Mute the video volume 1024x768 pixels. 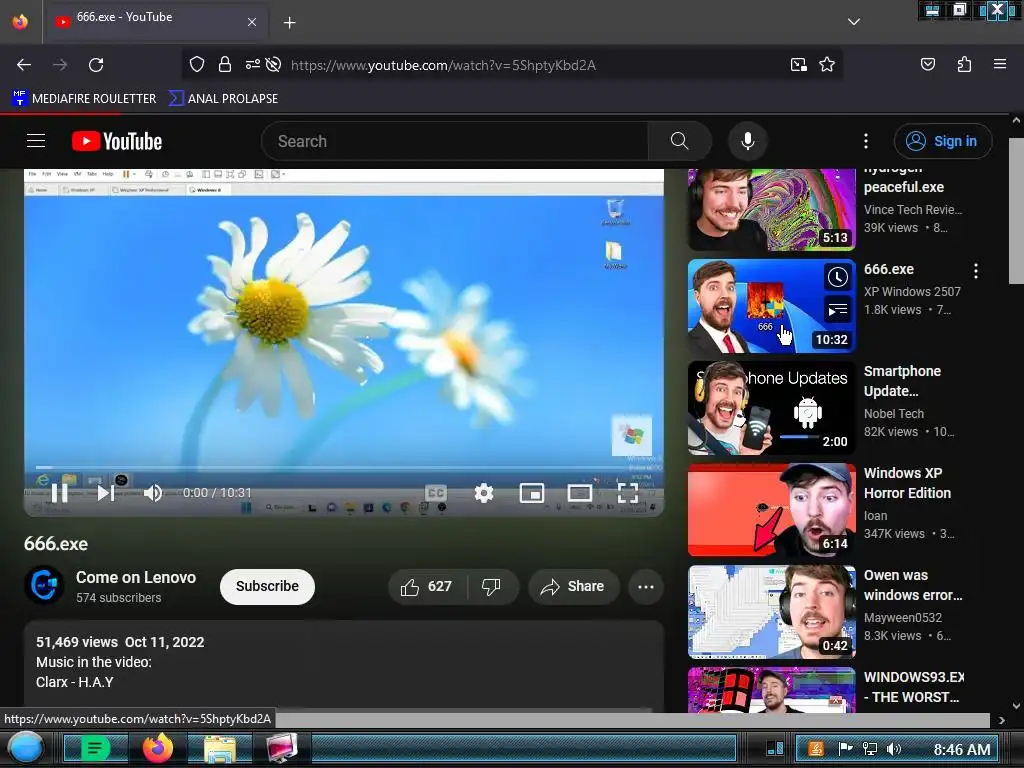coord(153,493)
